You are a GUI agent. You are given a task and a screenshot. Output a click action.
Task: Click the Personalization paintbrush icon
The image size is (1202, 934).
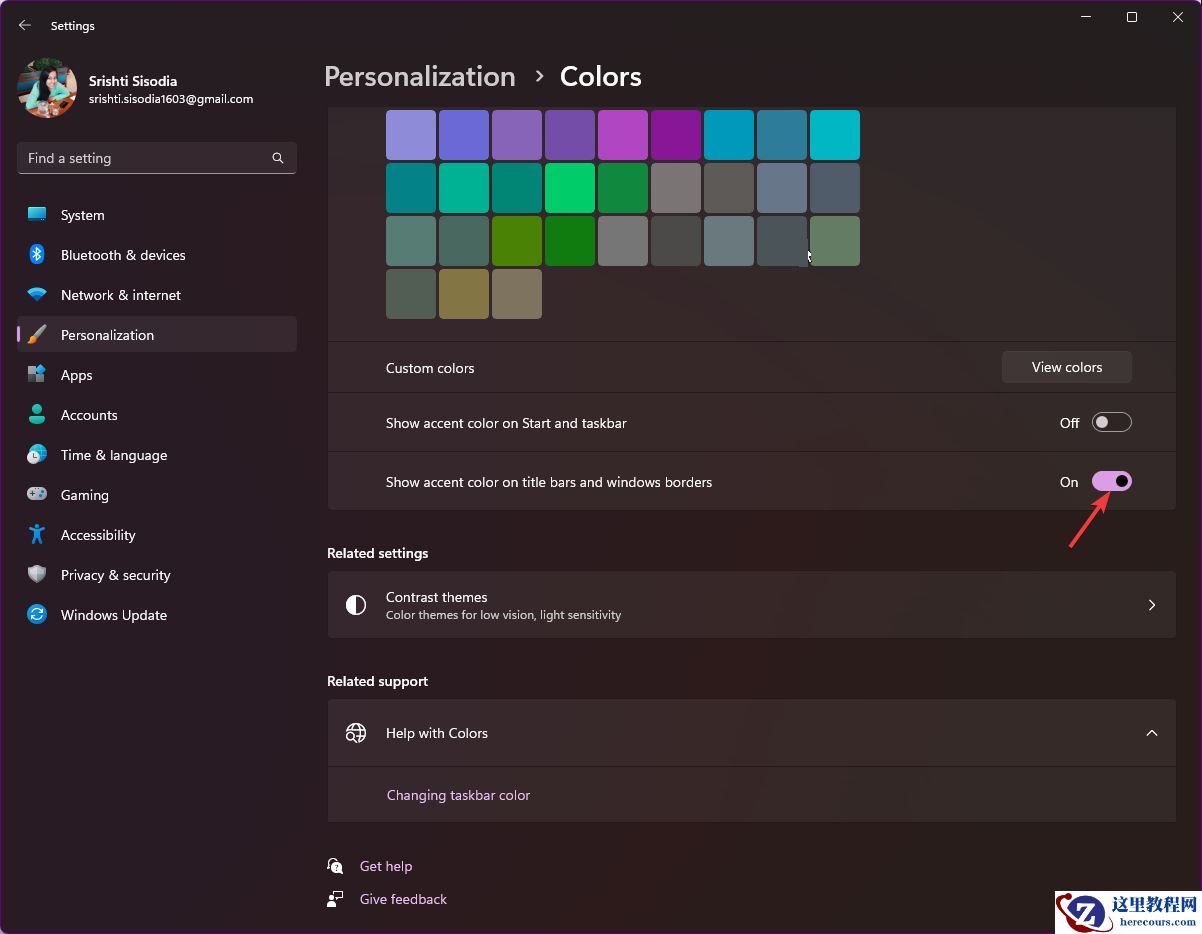click(37, 335)
